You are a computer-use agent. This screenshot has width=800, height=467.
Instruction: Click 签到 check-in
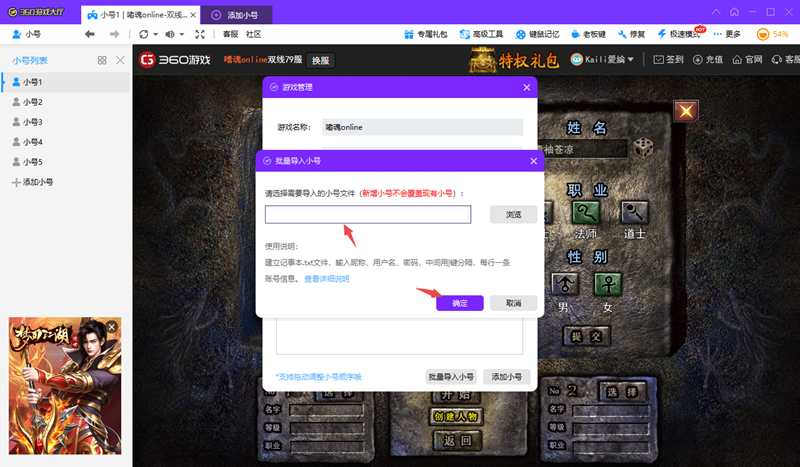(668, 60)
